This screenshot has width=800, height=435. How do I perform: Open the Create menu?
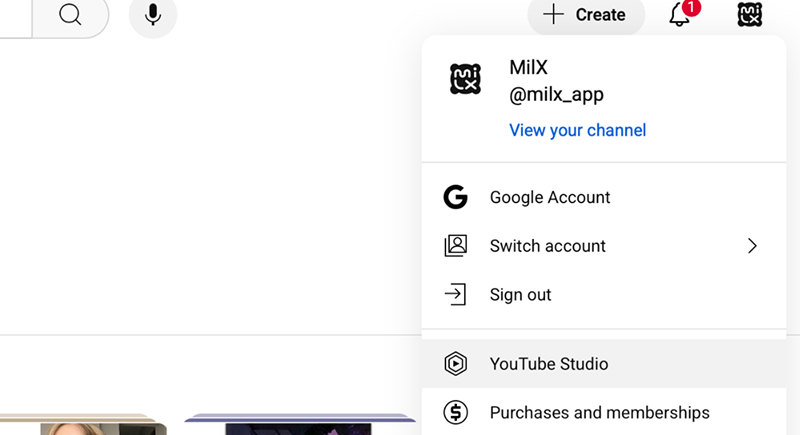pos(586,15)
